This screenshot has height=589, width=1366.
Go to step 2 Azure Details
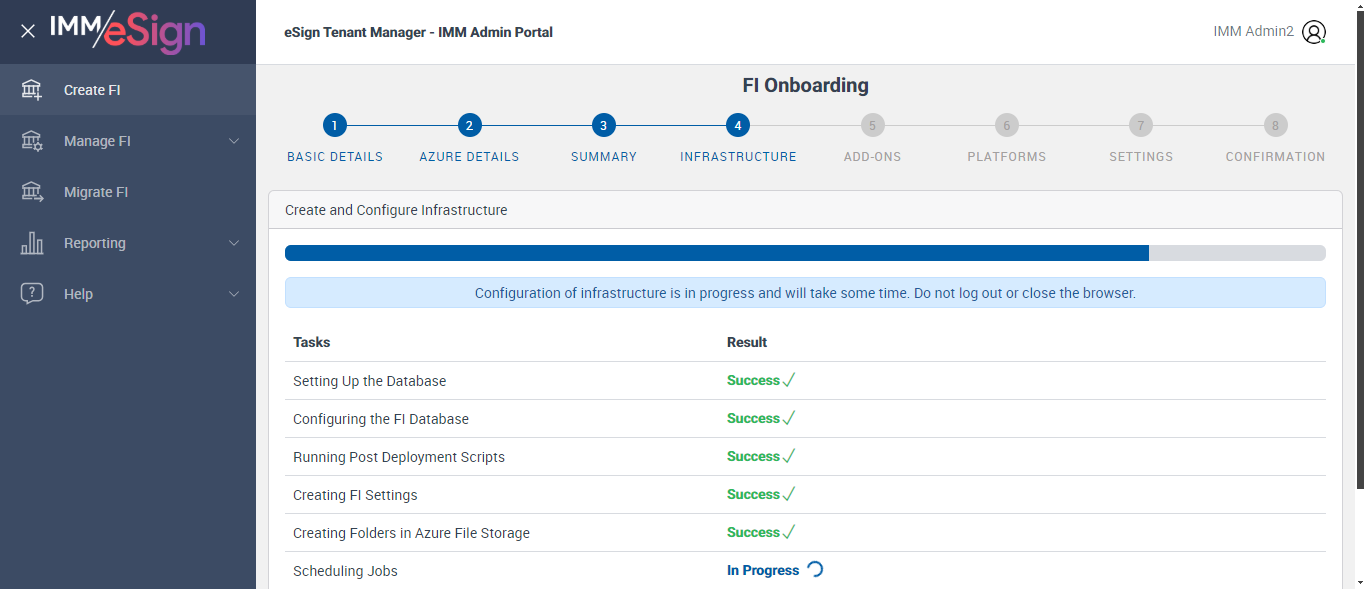[x=469, y=126]
